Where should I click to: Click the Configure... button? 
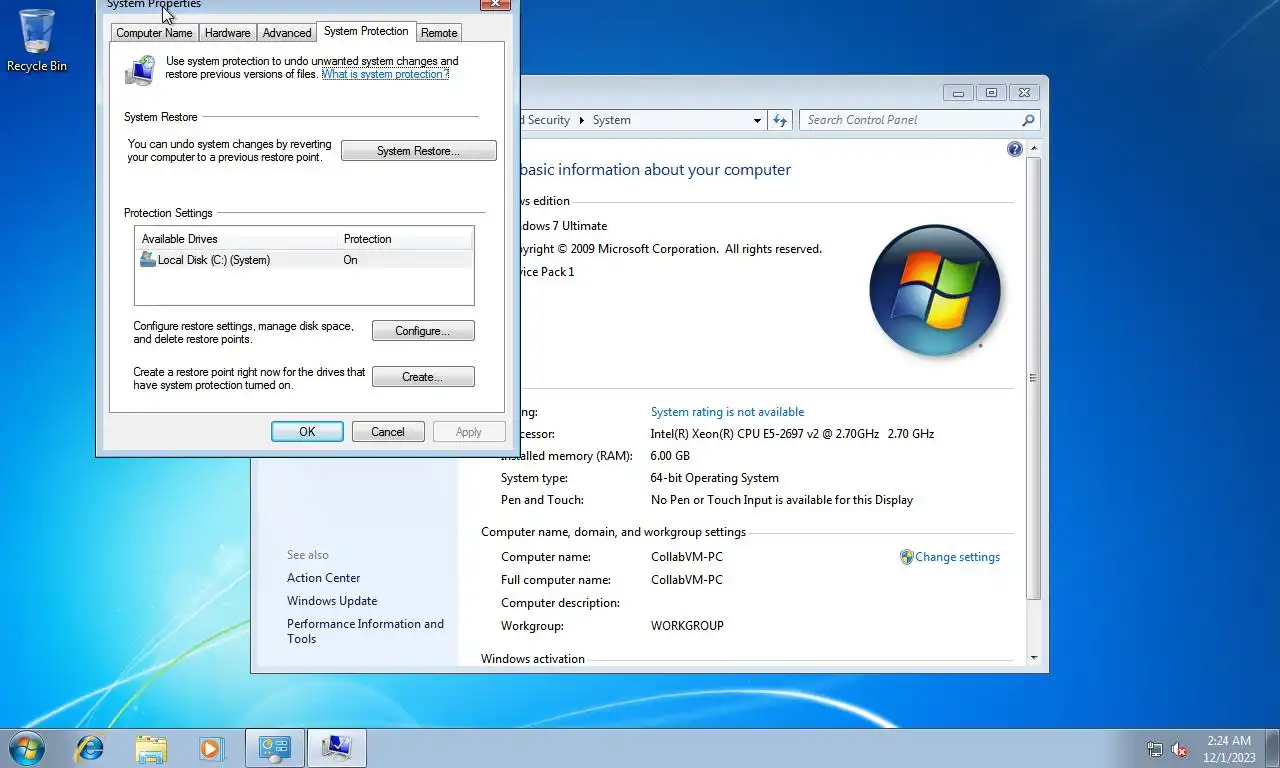click(x=423, y=331)
